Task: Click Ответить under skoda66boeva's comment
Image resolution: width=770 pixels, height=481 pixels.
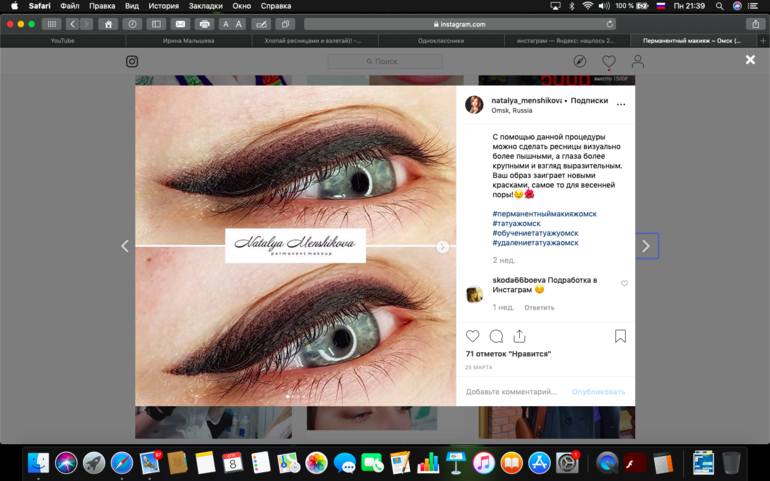Action: tap(539, 308)
